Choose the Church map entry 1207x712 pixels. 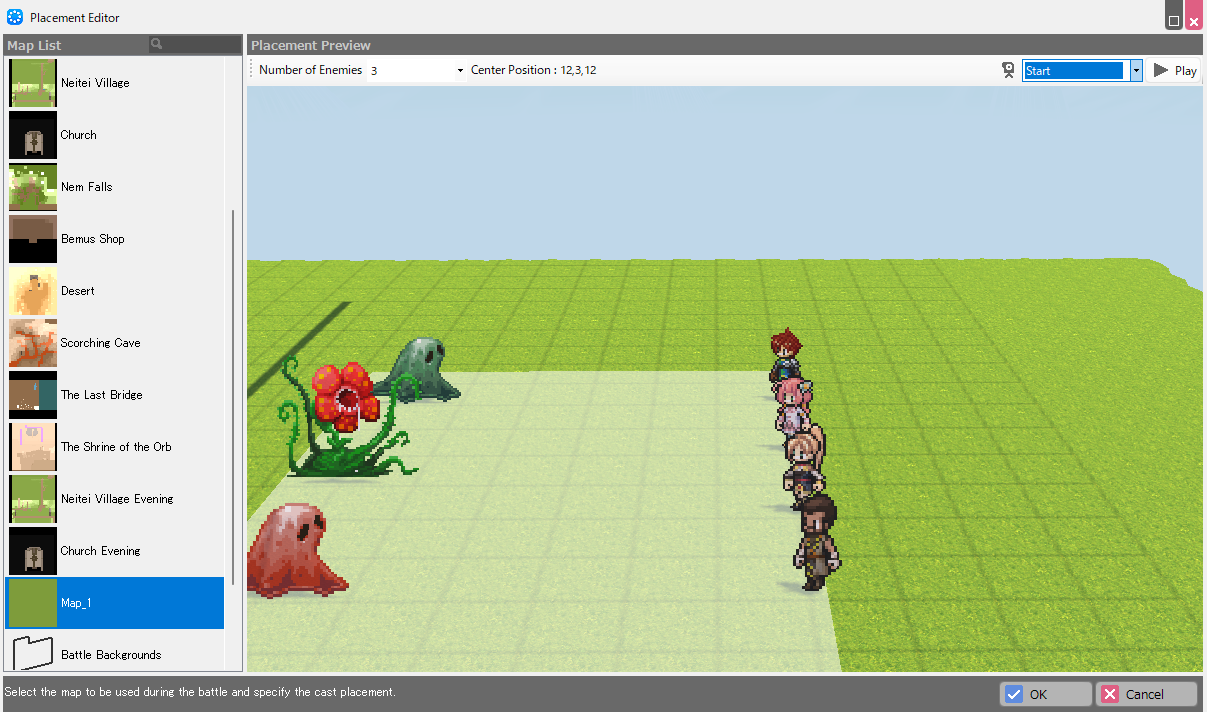tap(78, 135)
